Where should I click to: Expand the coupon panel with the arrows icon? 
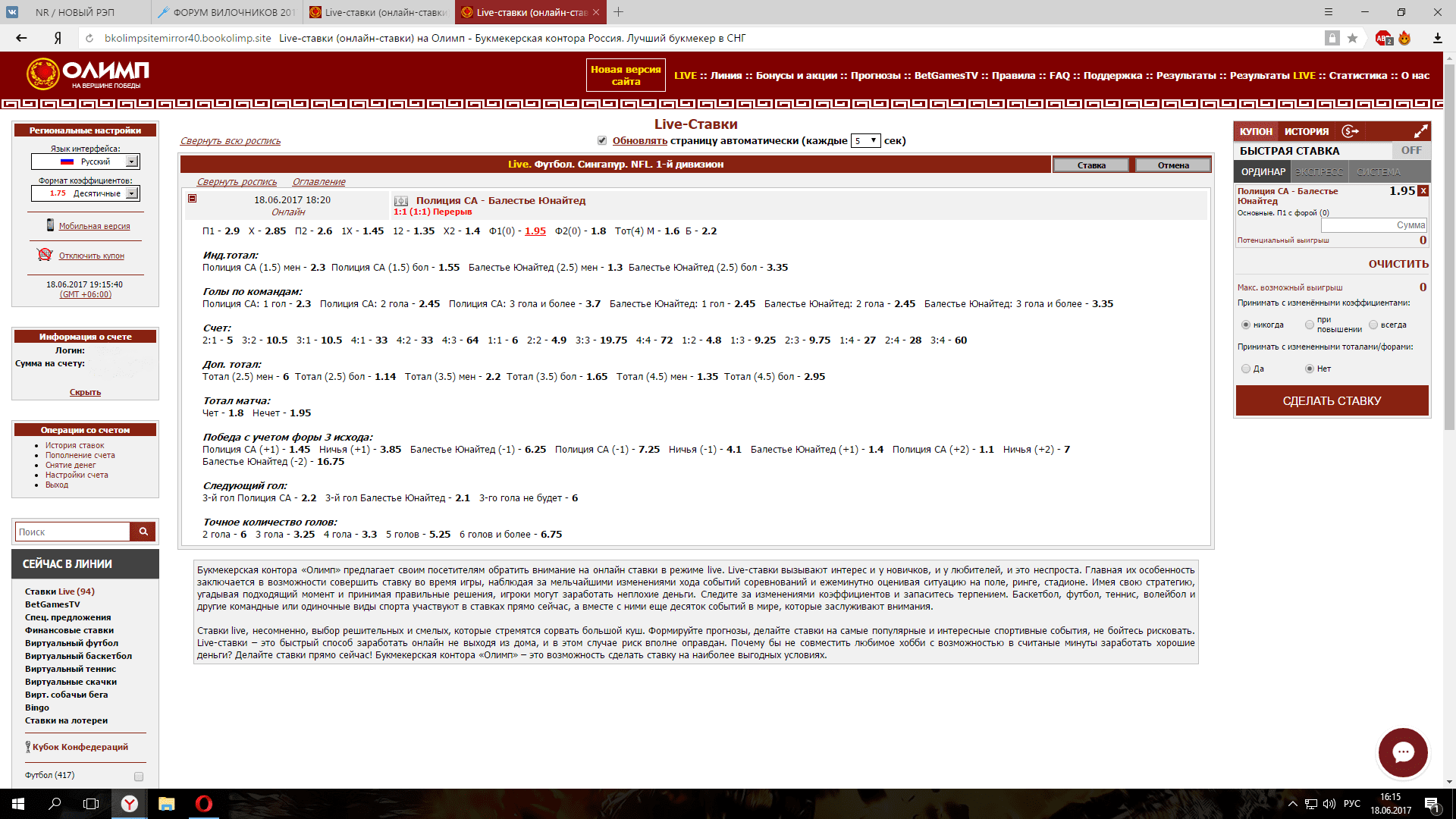(x=1420, y=131)
